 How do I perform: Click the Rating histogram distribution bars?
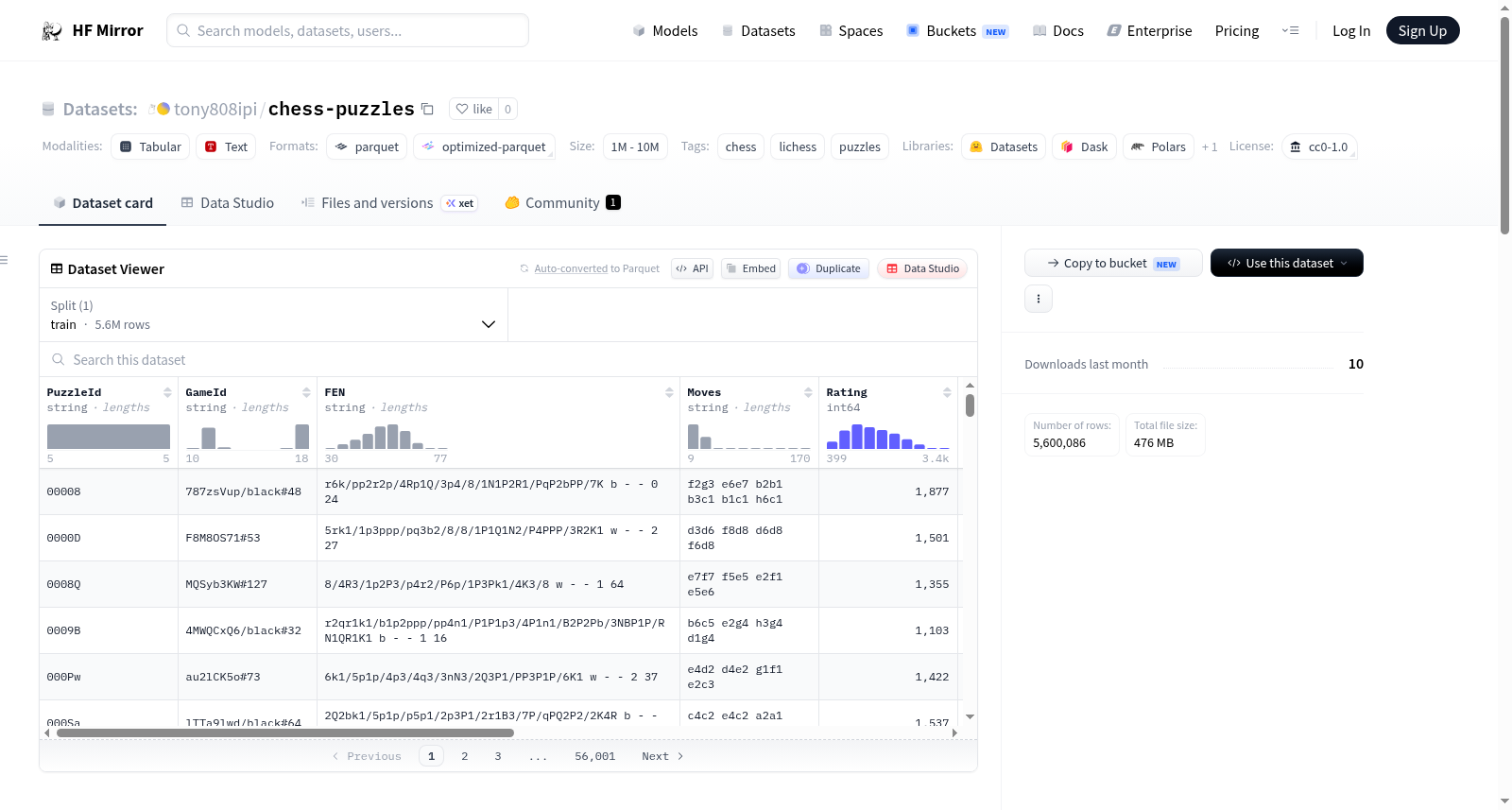click(x=887, y=436)
